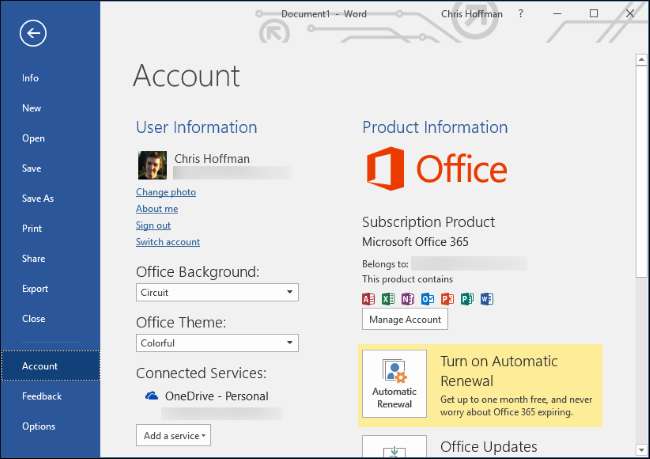Viewport: 650px width, 459px height.
Task: Click the user profile photo thumbnail
Action: pos(152,165)
